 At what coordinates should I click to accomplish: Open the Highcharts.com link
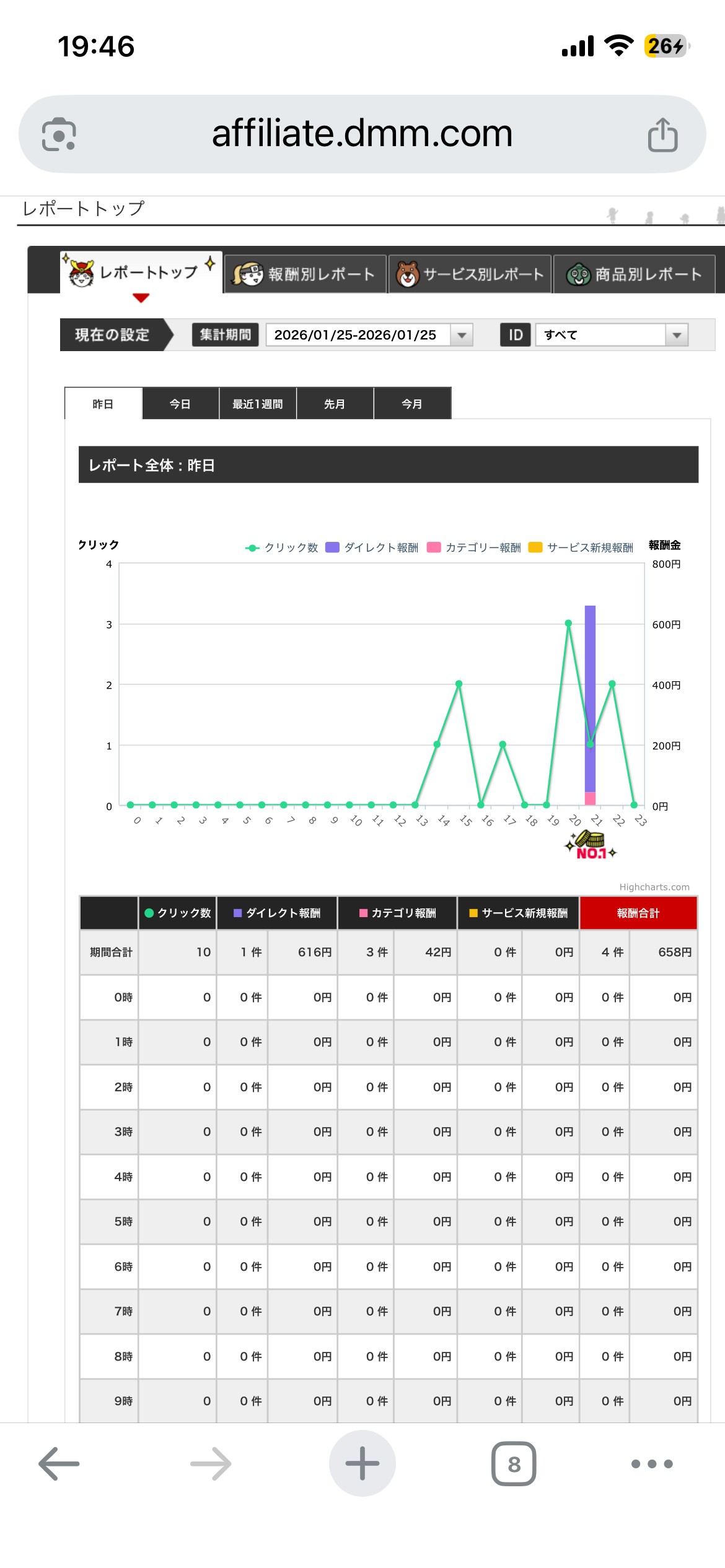654,887
